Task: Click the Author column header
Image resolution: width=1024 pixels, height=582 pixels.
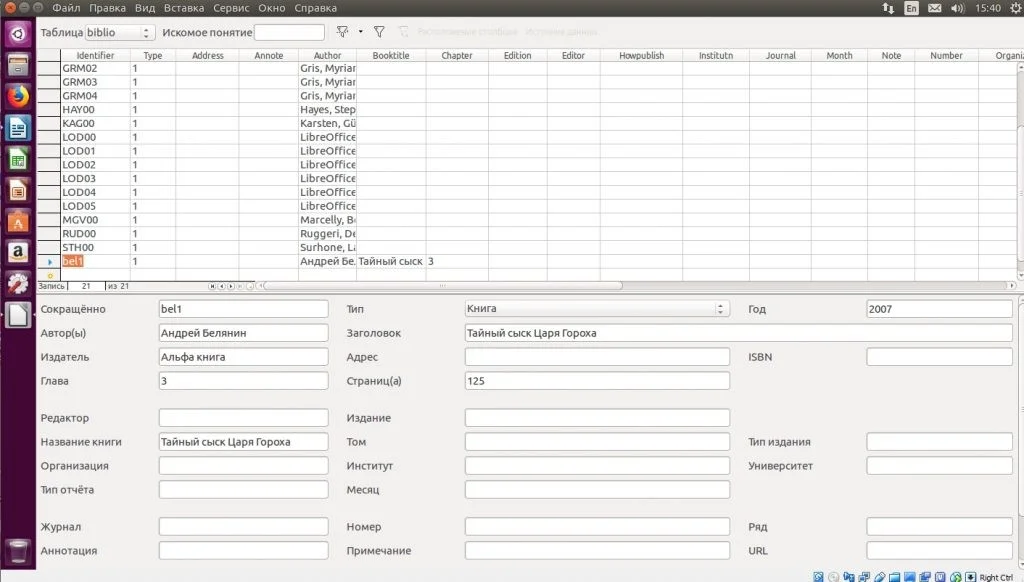Action: (327, 56)
